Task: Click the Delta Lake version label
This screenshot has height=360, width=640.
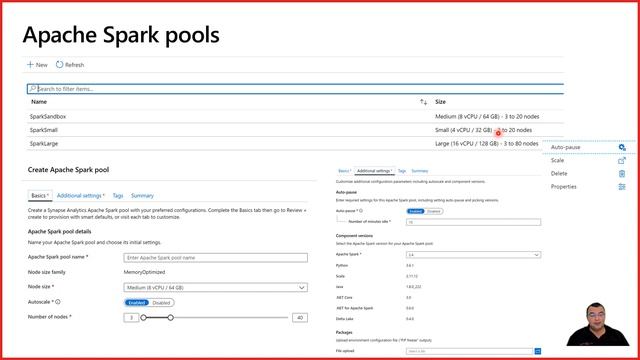Action: pyautogui.click(x=344, y=319)
